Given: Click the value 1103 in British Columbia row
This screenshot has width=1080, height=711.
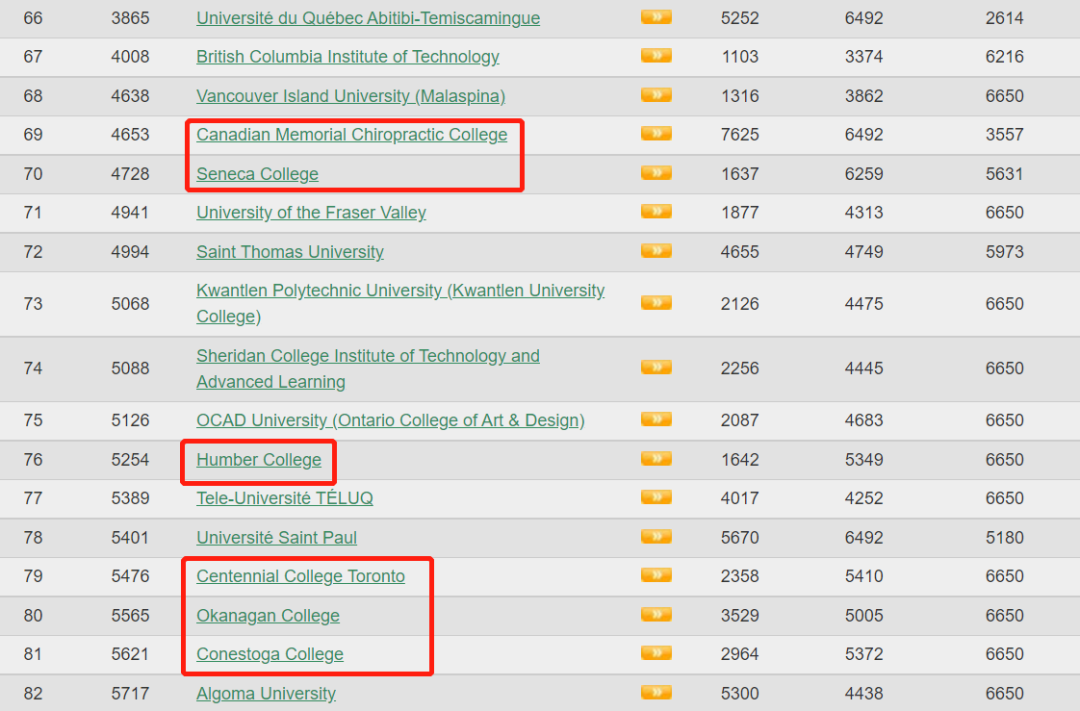Looking at the screenshot, I should [740, 56].
